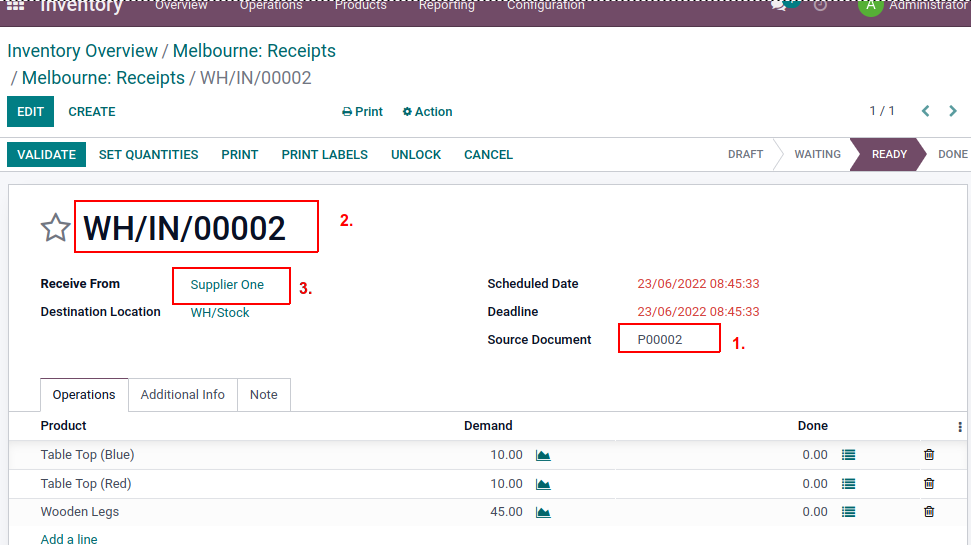This screenshot has width=971, height=545.
Task: Click the Source Document value P00002
Action: click(660, 339)
